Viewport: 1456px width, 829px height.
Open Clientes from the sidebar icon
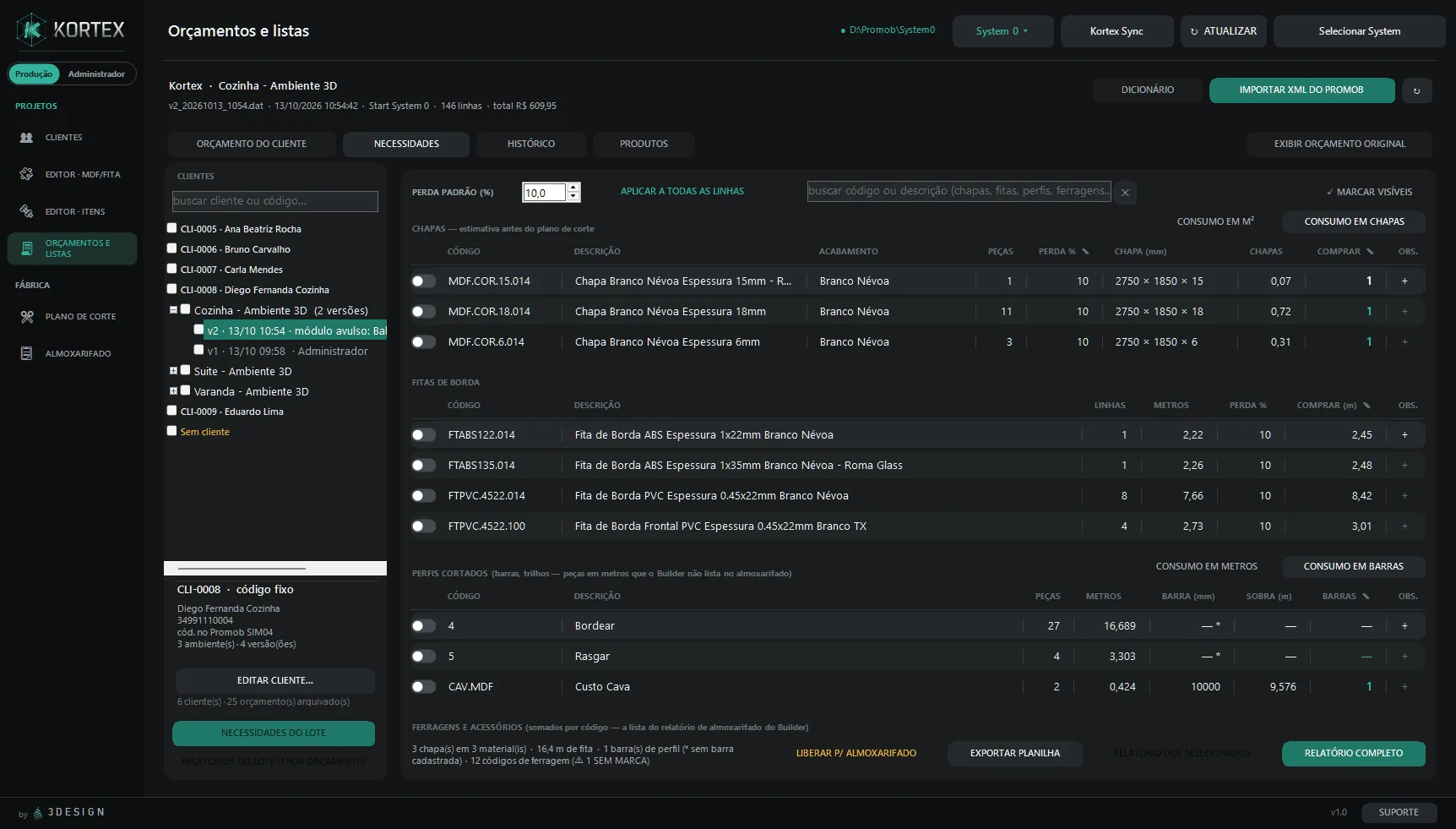[x=26, y=137]
